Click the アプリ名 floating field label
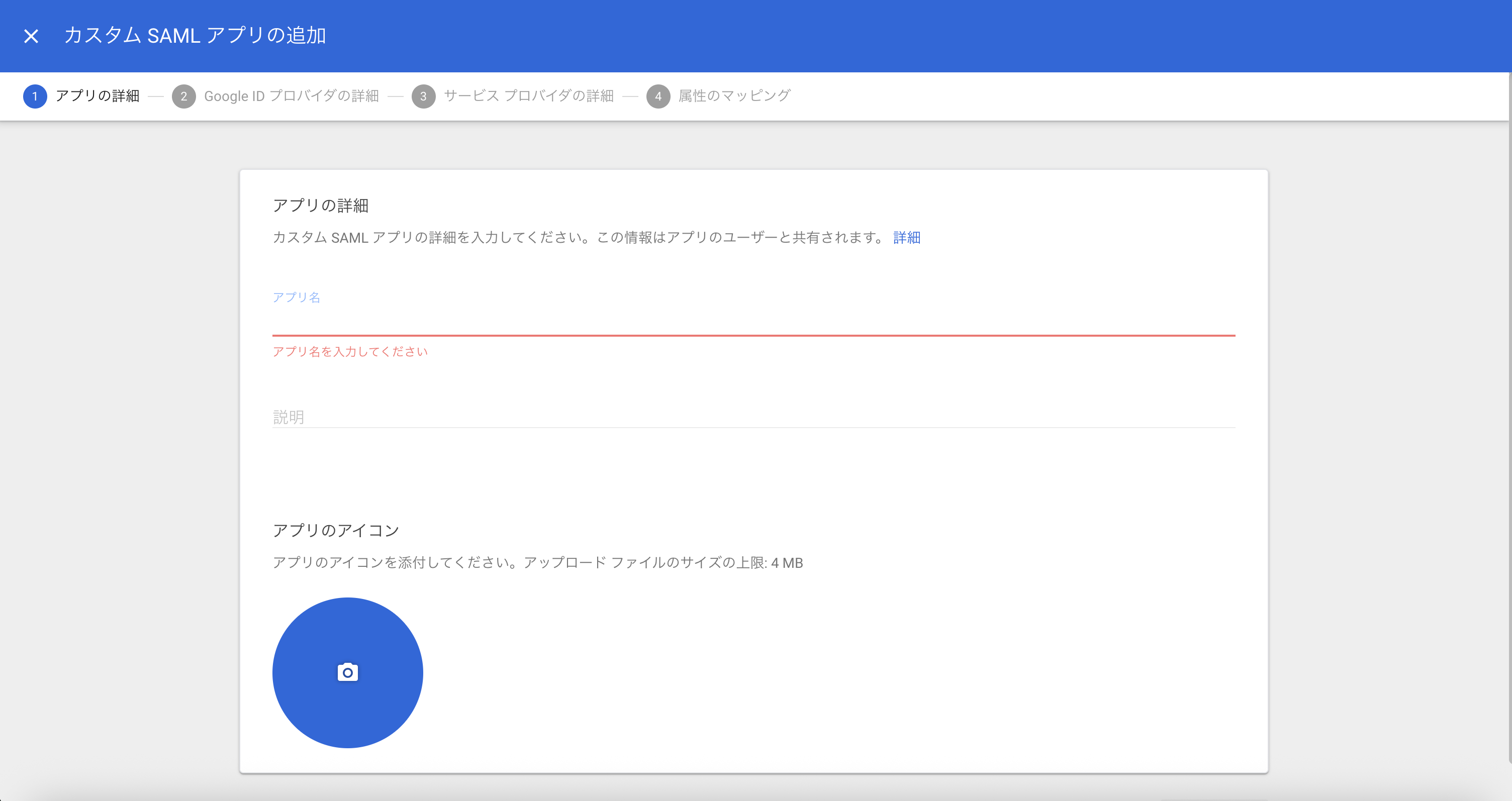Image resolution: width=1512 pixels, height=801 pixels. [297, 297]
